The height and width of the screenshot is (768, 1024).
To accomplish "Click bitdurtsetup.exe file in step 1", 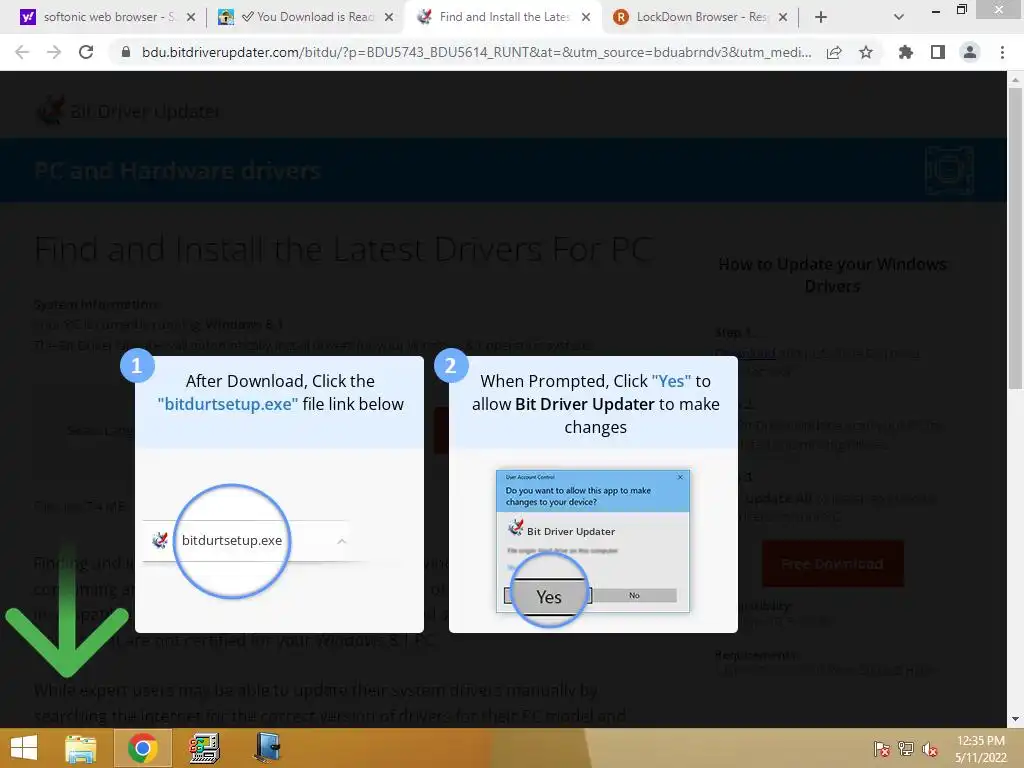I will (232, 541).
